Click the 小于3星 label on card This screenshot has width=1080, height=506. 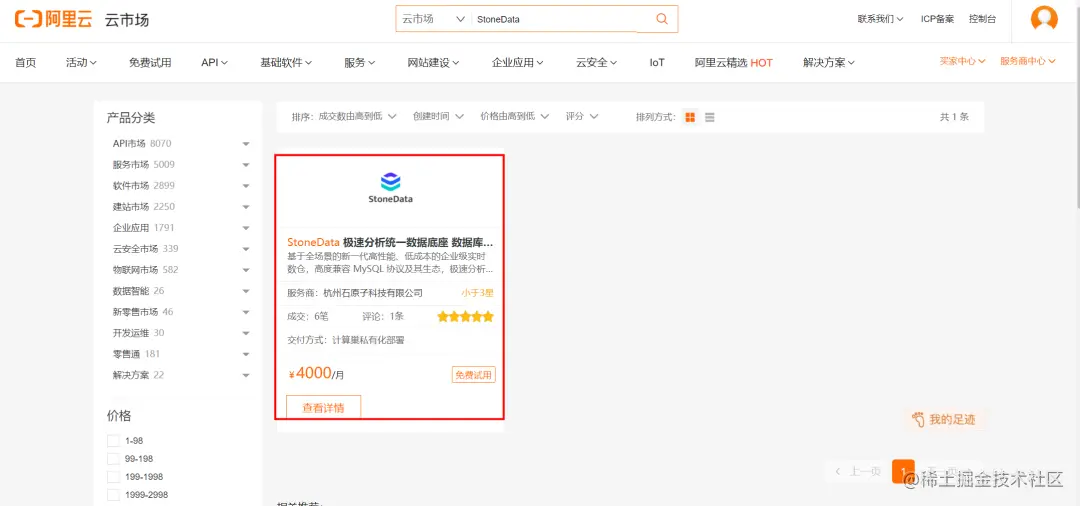coord(477,293)
